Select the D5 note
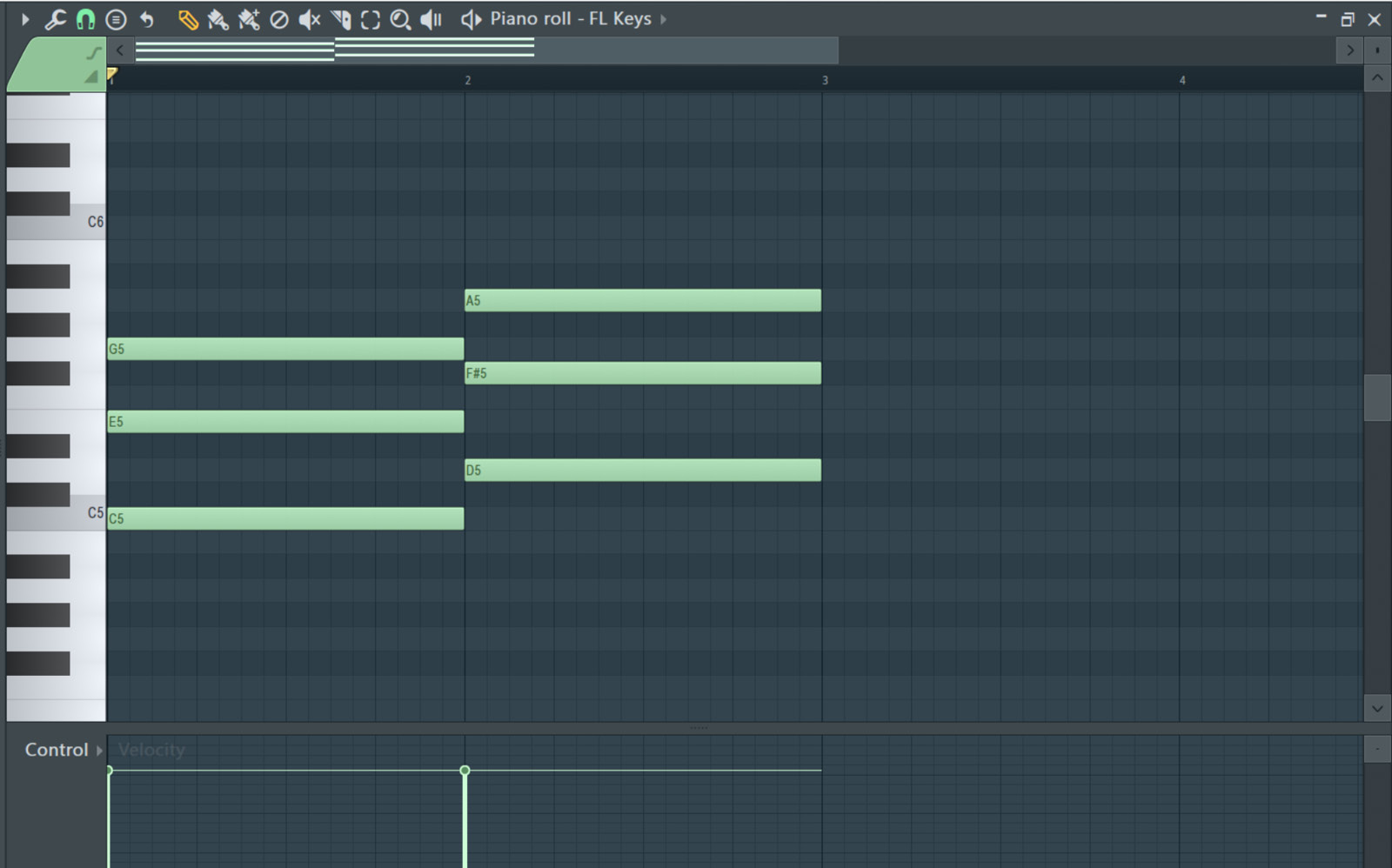The height and width of the screenshot is (868, 1392). point(643,471)
